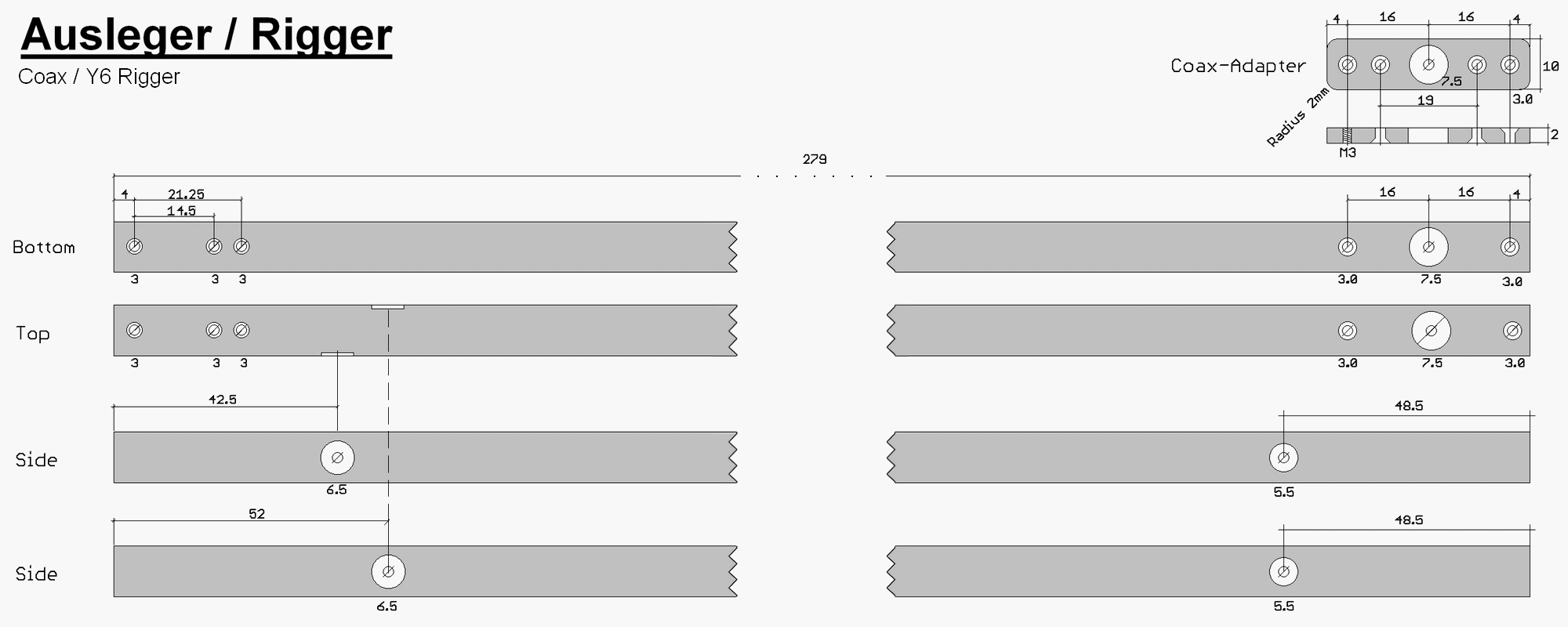This screenshot has height=627, width=1568.
Task: Select the leftmost 3 mm hole in Bottom view
Action: 134,247
